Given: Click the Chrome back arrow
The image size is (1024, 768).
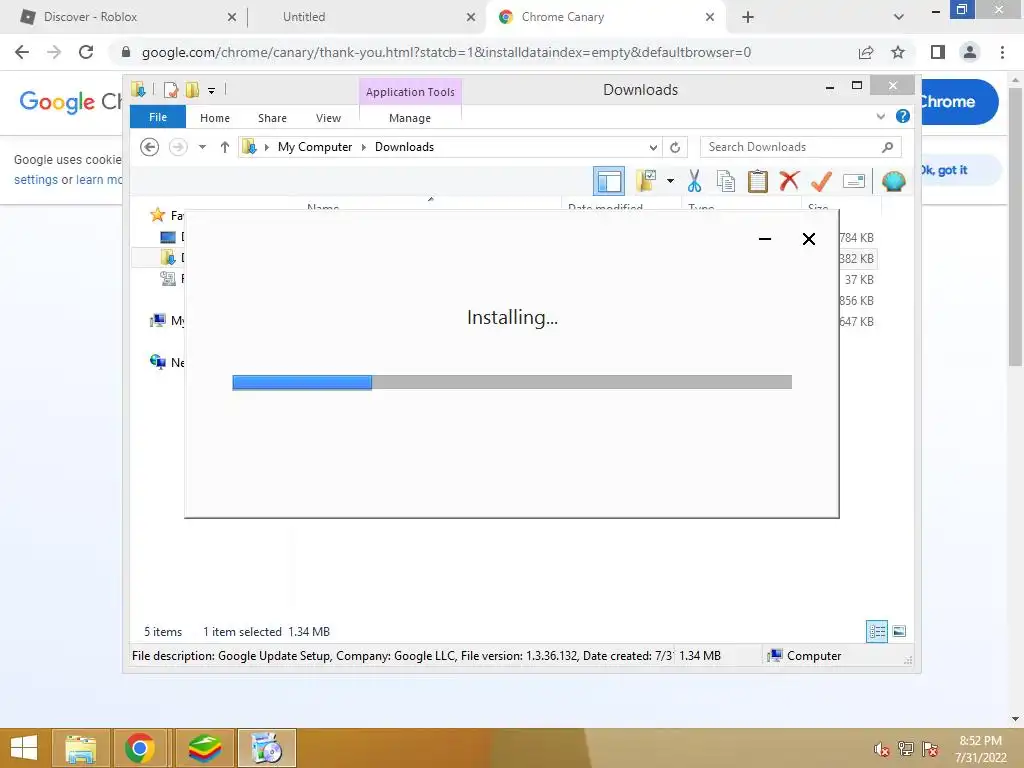Looking at the screenshot, I should 22,52.
